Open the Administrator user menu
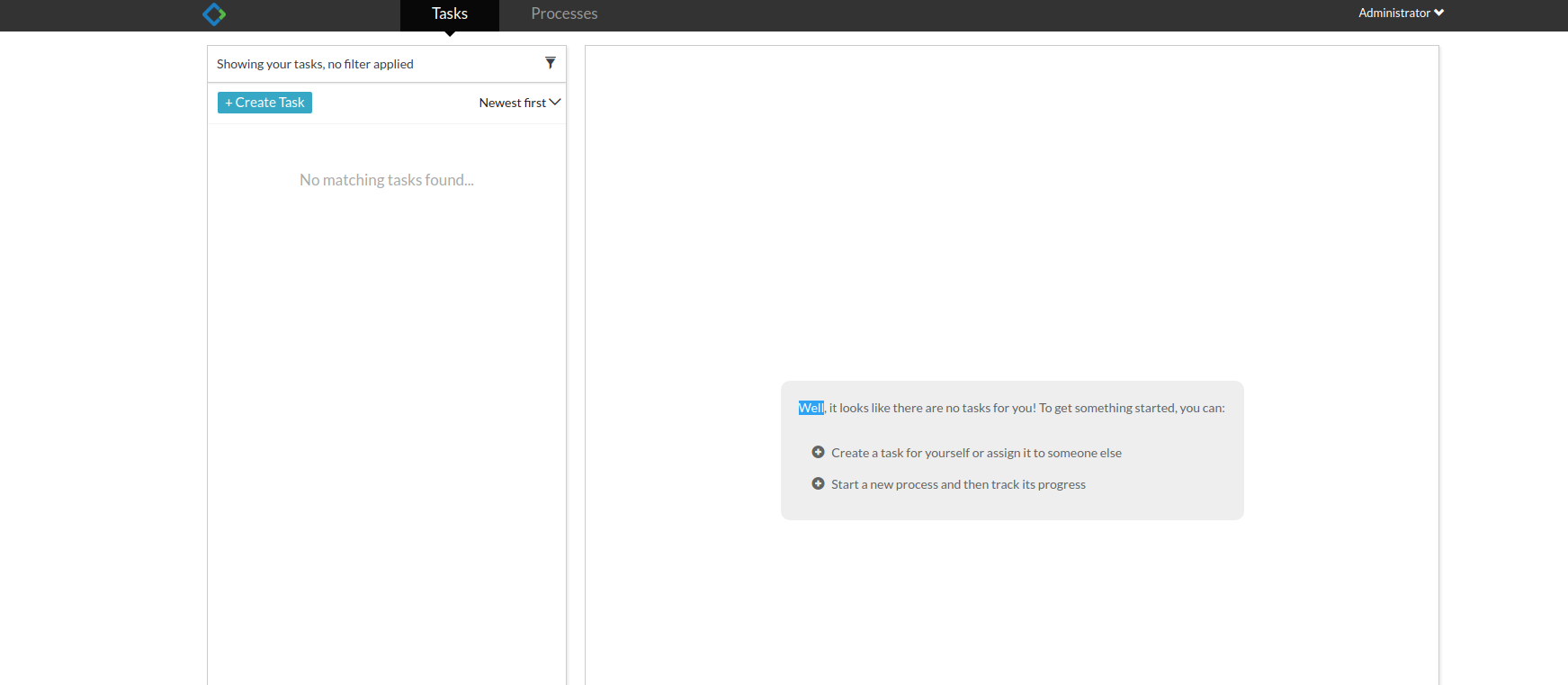The image size is (1568, 685). pyautogui.click(x=1393, y=13)
